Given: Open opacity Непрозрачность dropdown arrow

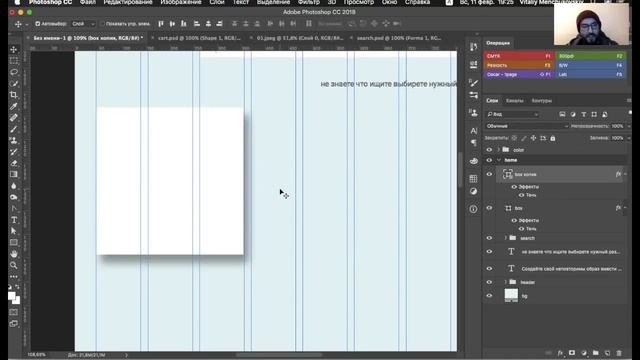Looking at the screenshot, I should [x=629, y=126].
